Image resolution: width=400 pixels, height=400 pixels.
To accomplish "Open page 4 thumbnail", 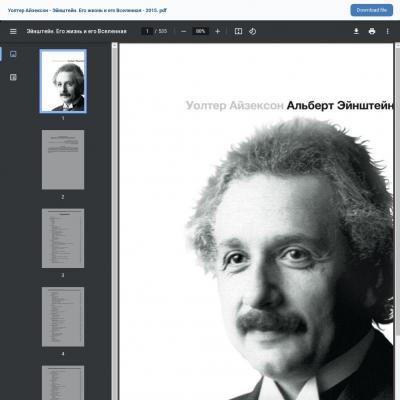I will [63, 317].
